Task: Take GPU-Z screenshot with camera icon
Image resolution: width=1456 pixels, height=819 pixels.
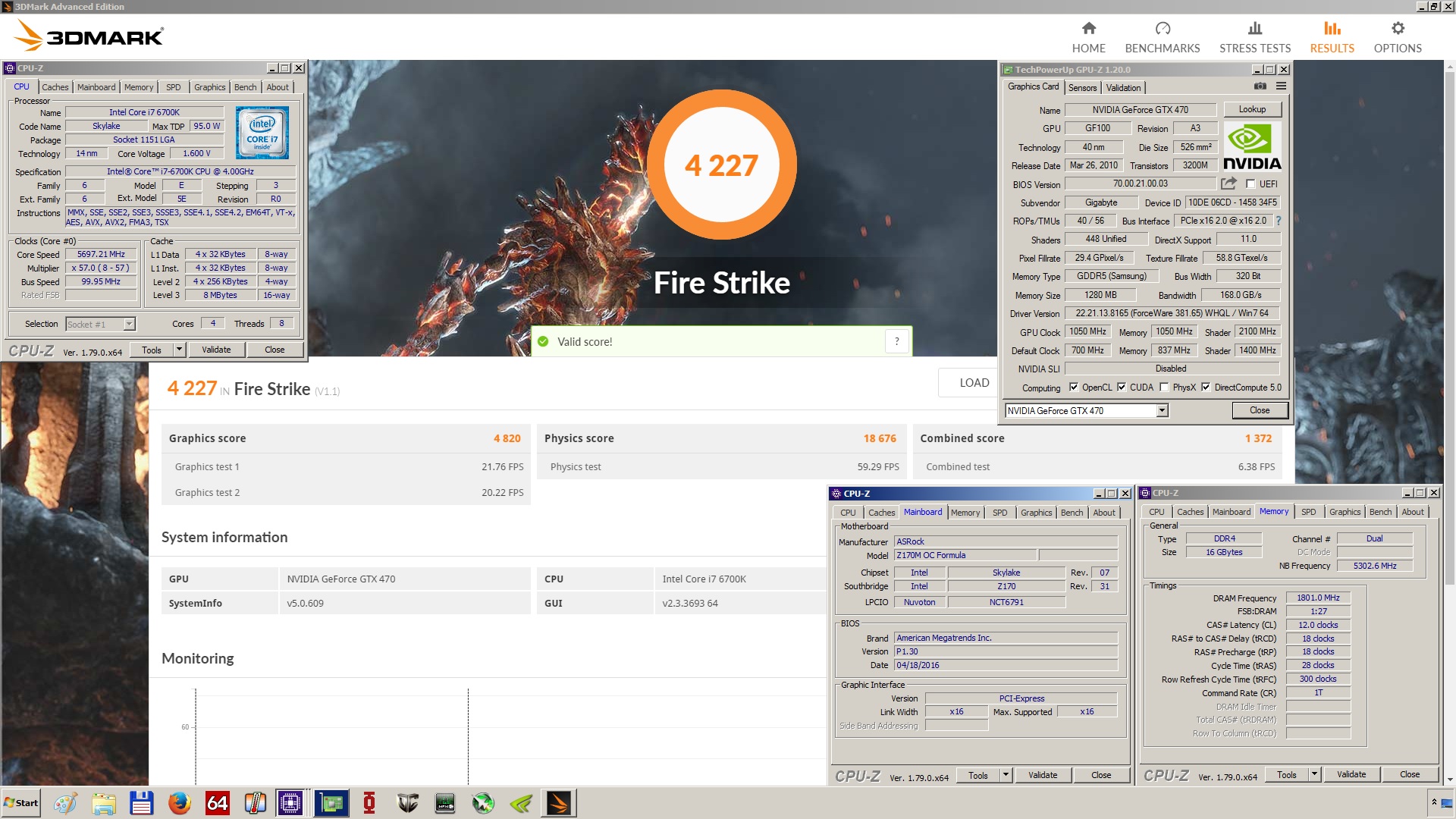Action: tap(1260, 86)
